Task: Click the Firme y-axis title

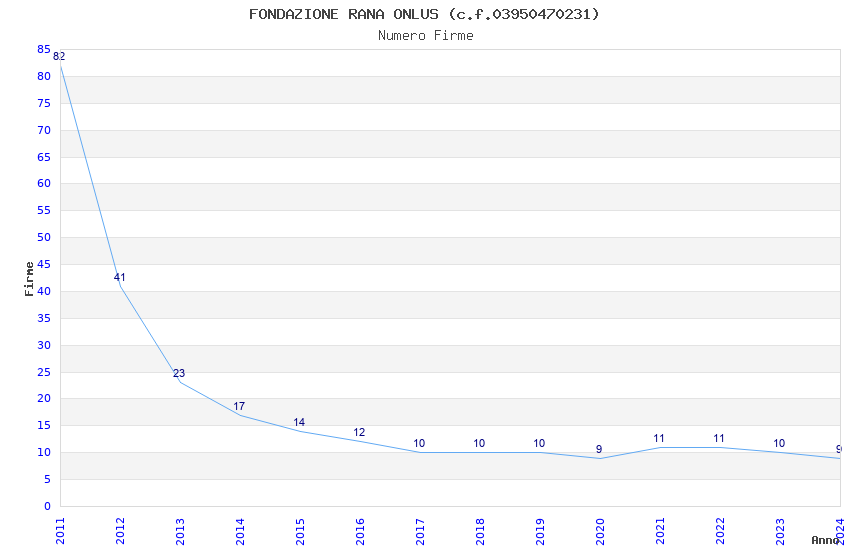Action: coord(29,279)
